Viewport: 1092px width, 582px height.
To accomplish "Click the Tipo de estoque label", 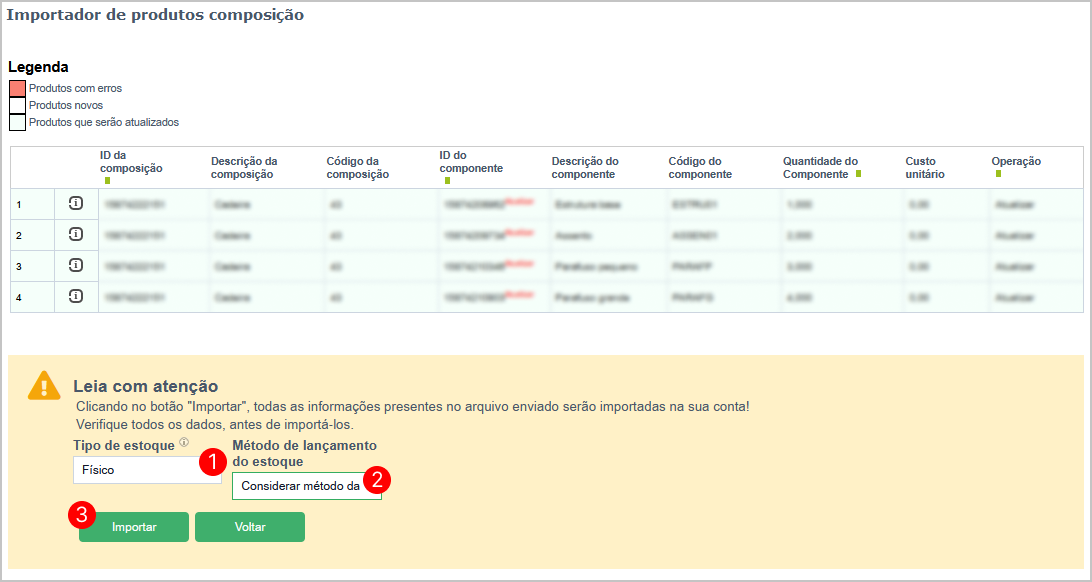I will [x=124, y=445].
